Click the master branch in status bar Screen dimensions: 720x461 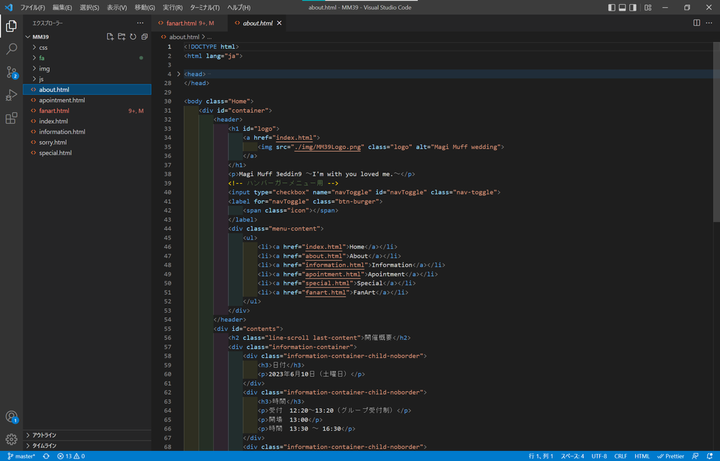[20, 455]
